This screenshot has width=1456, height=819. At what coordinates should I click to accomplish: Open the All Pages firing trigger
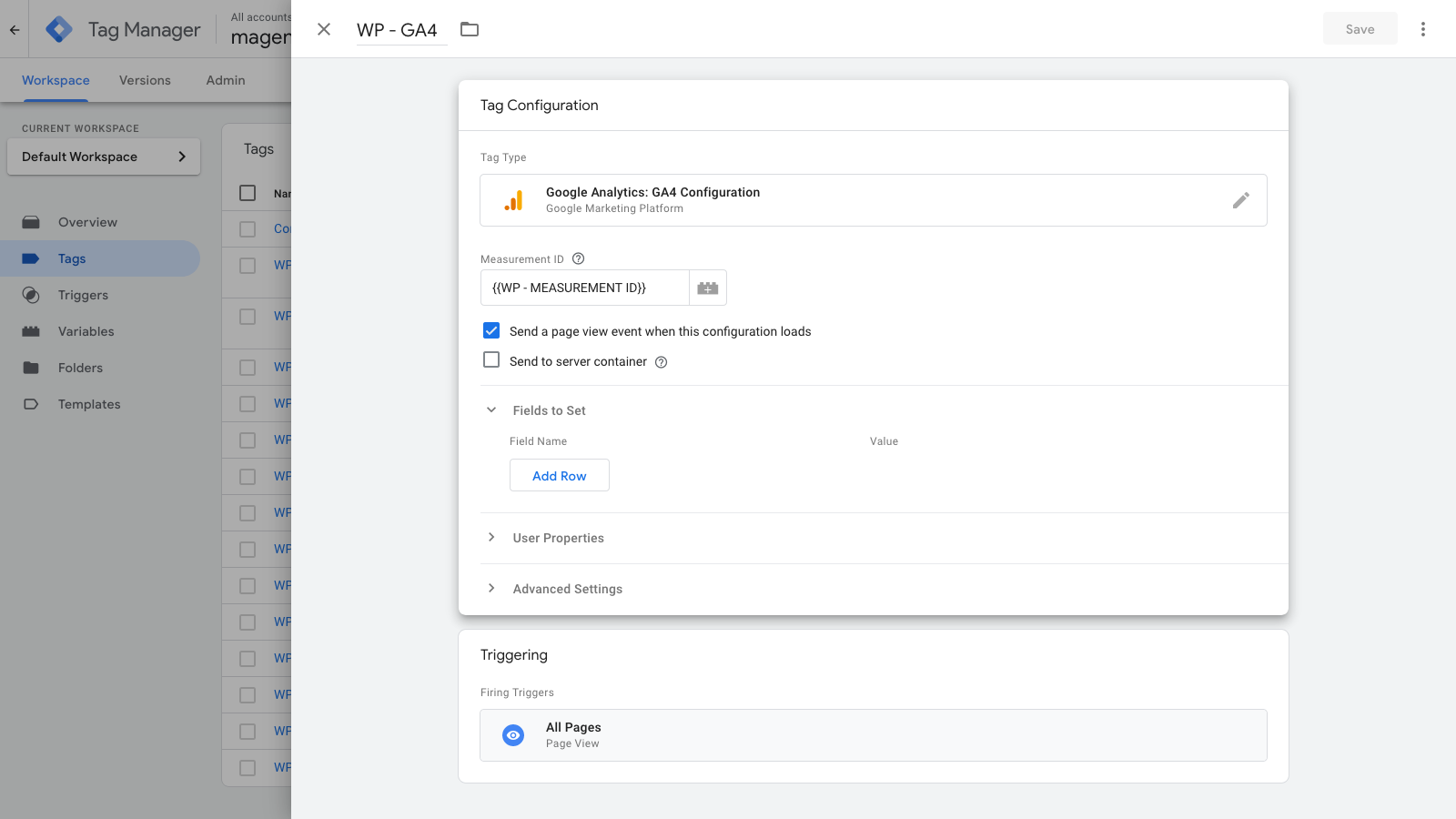click(x=874, y=735)
